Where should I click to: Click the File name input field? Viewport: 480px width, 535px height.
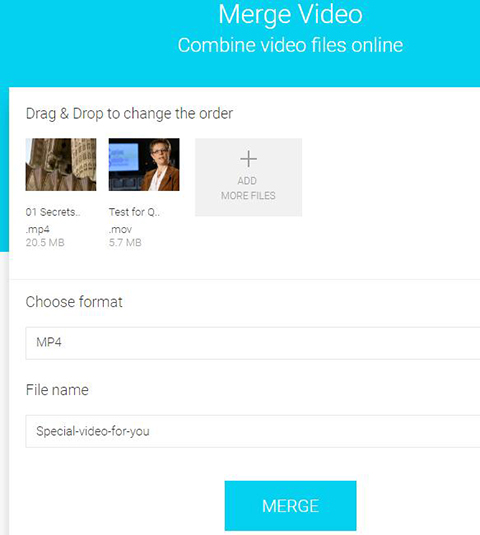point(253,431)
